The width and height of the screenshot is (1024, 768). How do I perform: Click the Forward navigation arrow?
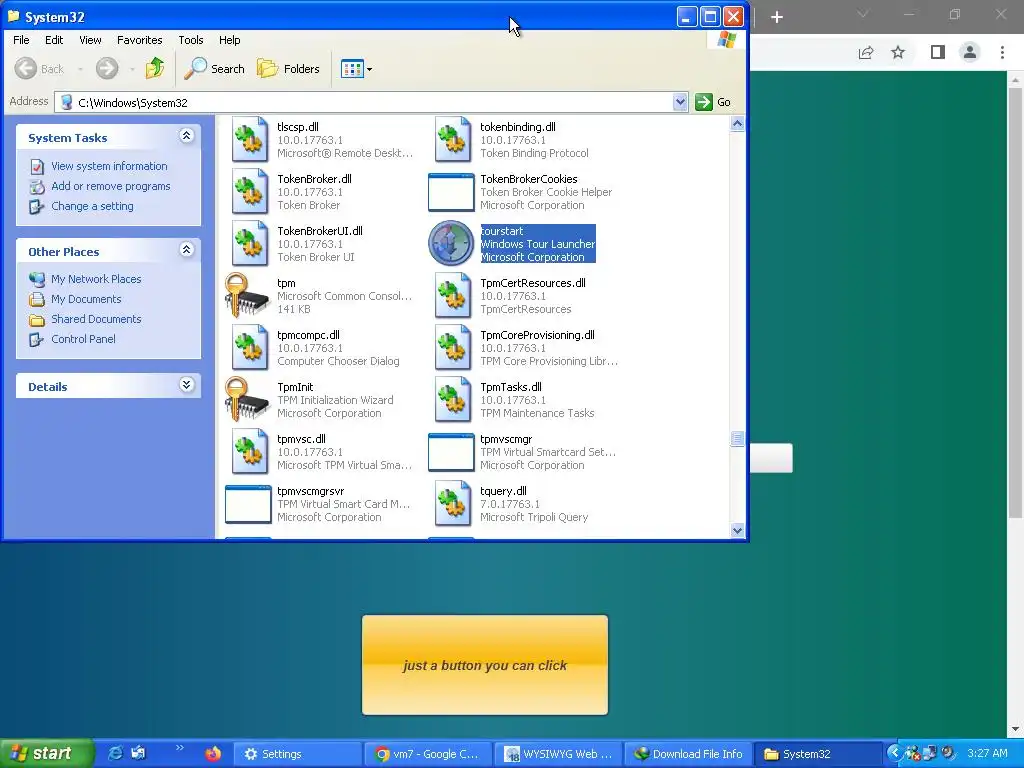(x=107, y=69)
